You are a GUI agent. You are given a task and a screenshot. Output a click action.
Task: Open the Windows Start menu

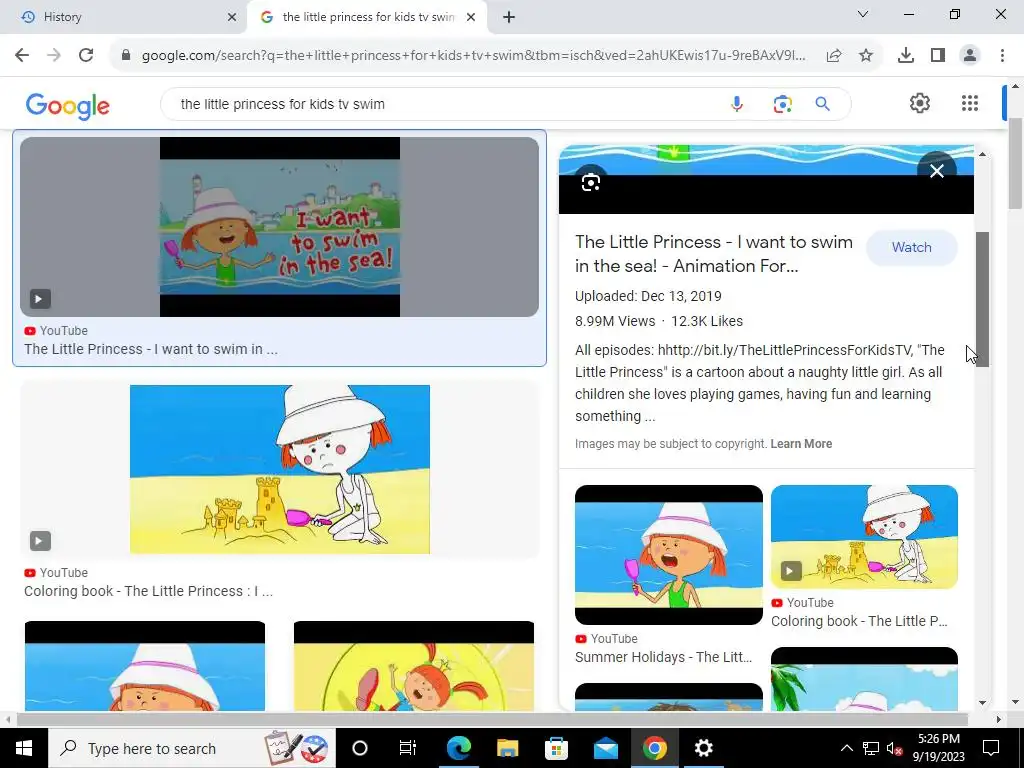tap(24, 748)
